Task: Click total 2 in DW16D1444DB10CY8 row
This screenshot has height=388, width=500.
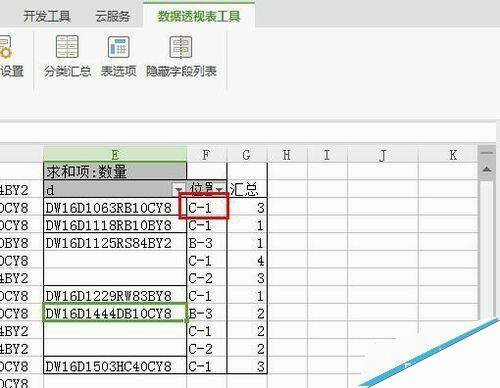Action: pos(247,313)
